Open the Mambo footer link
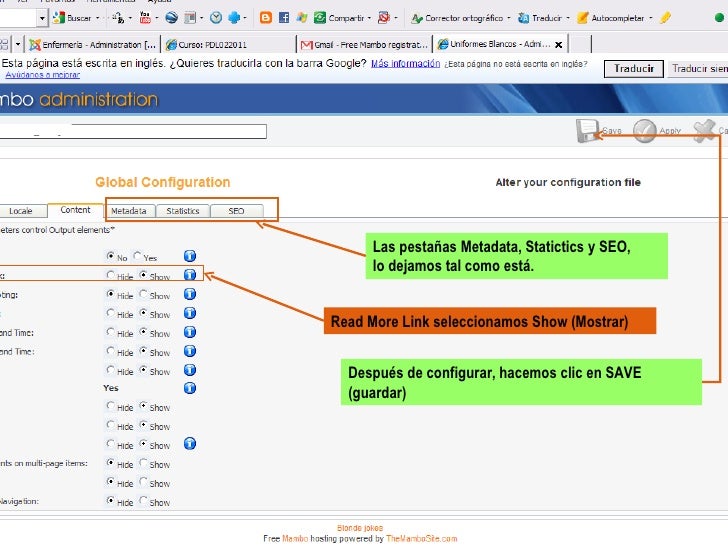 [x=295, y=539]
